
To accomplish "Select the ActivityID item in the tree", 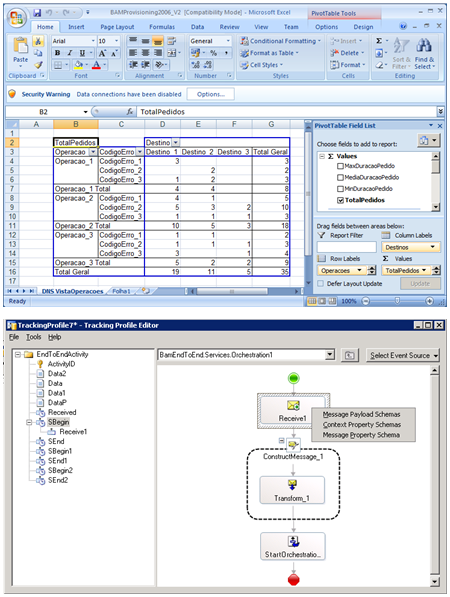I will coord(61,364).
